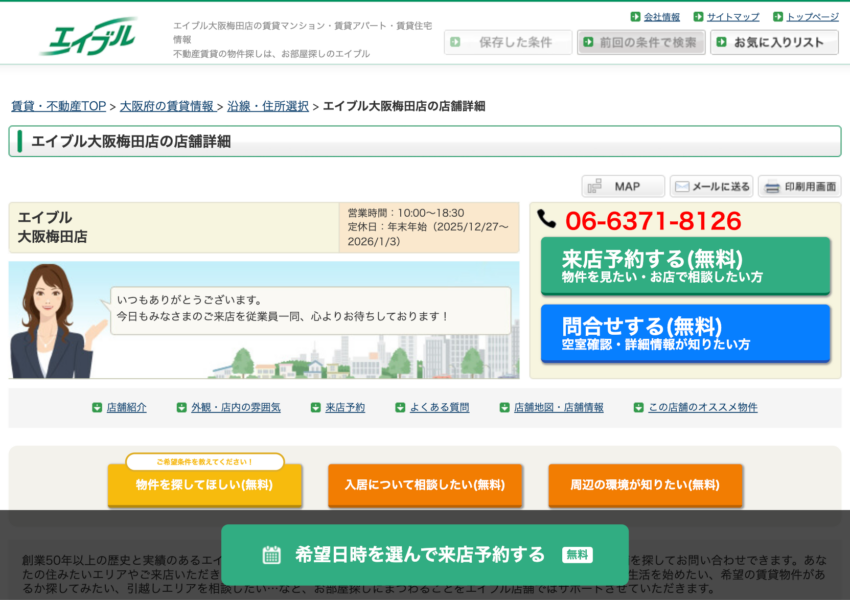
Task: Click the envelope icon in メールに送る
Action: click(x=682, y=186)
